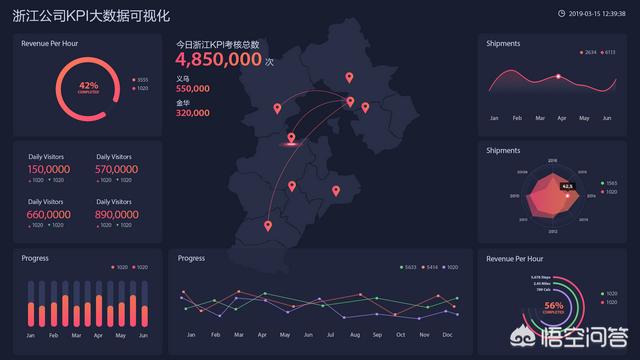Click the heading 今日浙江KPI考核总数
This screenshot has height=360, width=640.
218,44
